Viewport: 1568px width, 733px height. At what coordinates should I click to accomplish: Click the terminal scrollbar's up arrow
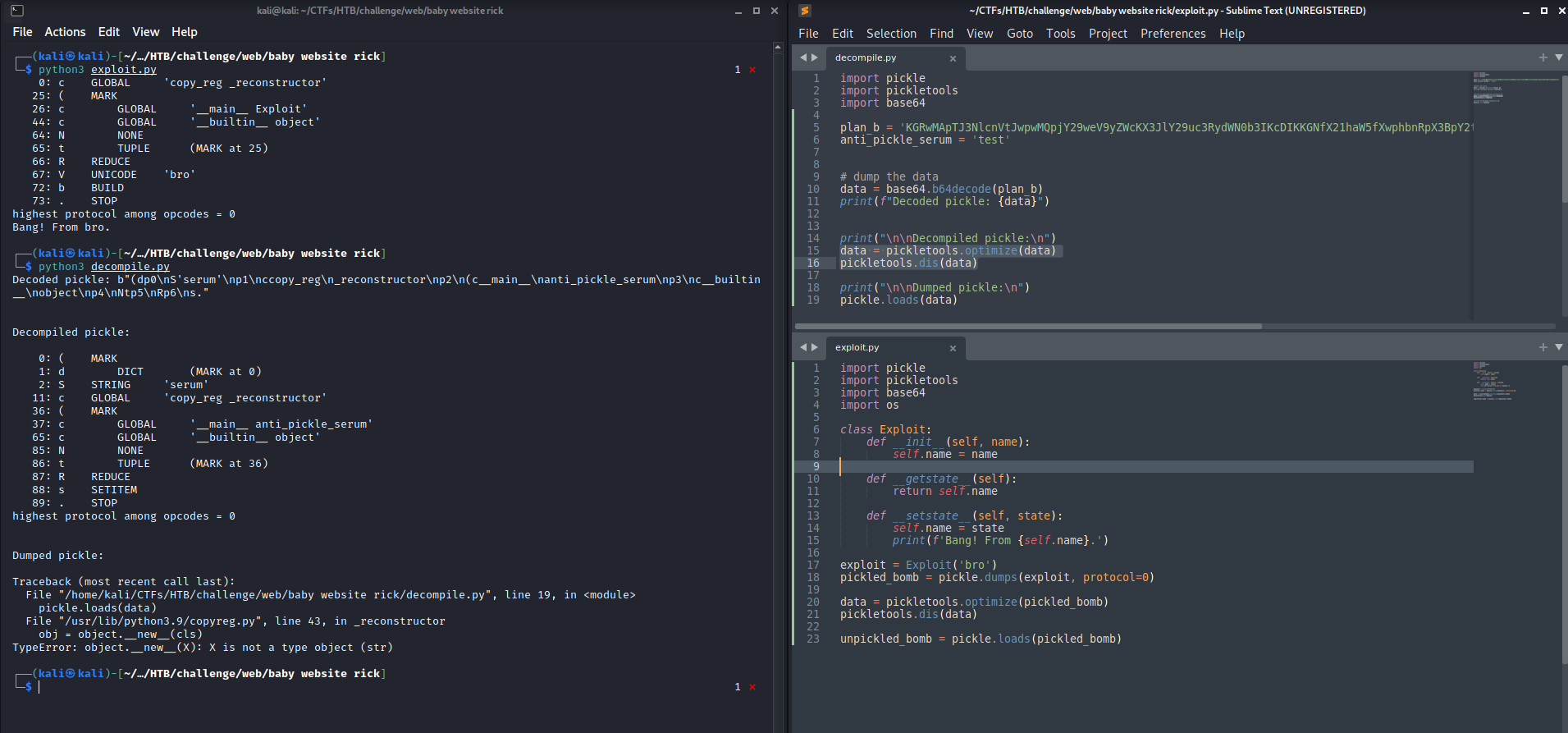(778, 48)
